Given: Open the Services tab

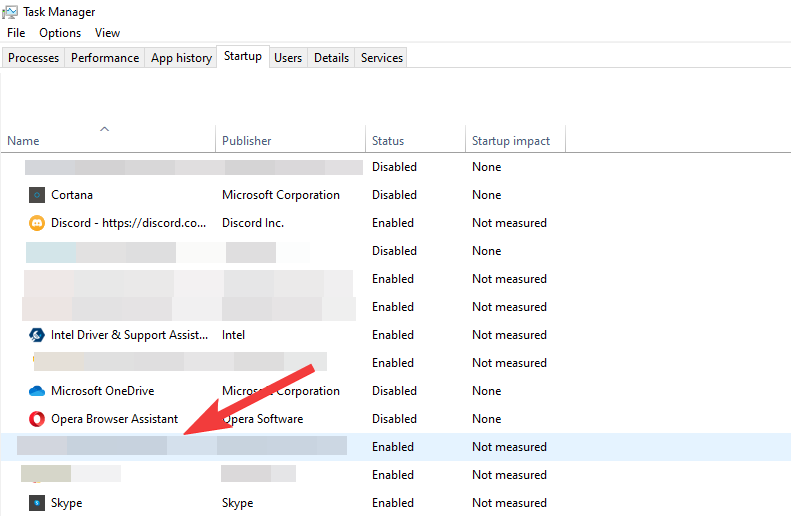Looking at the screenshot, I should tap(382, 58).
